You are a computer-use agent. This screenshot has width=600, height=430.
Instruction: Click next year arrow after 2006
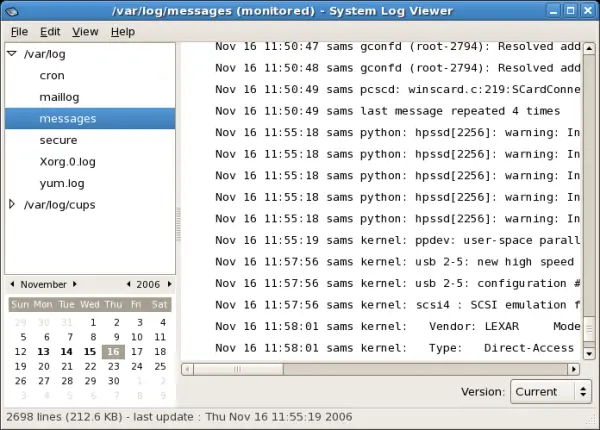point(168,284)
